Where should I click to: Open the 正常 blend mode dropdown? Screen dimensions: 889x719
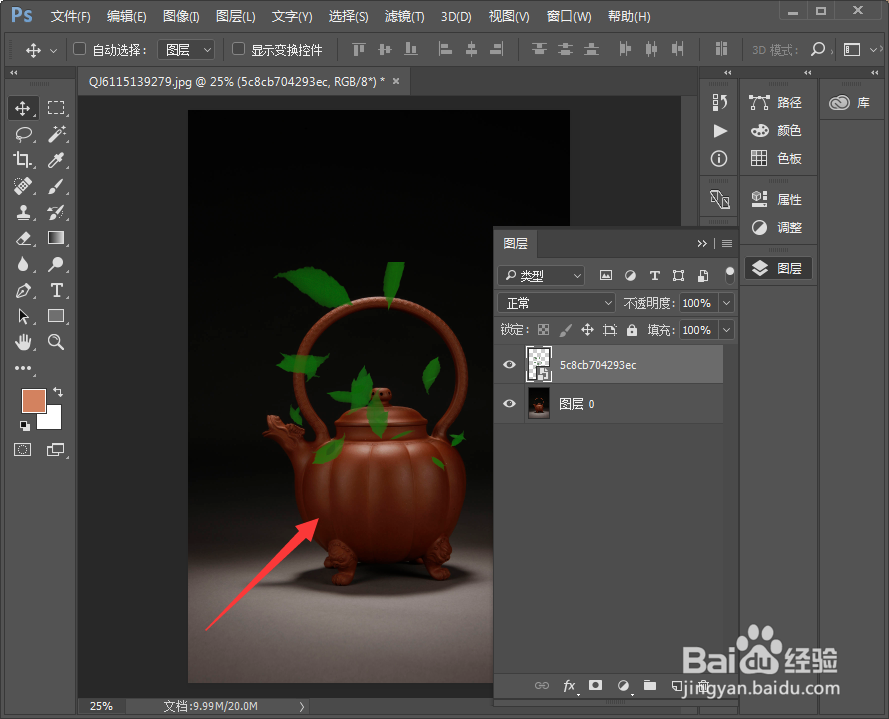tap(556, 303)
